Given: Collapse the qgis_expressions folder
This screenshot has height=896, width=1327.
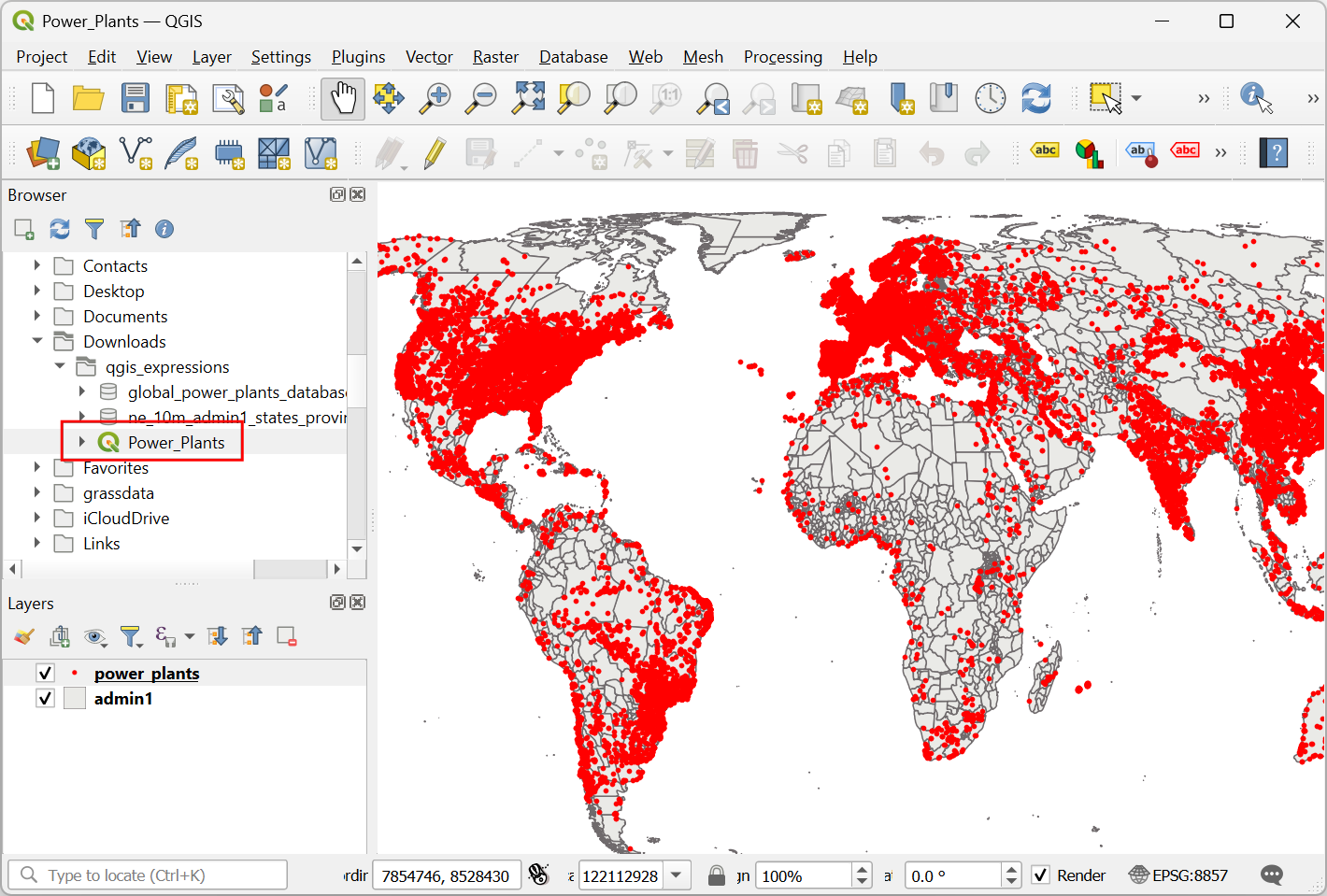Looking at the screenshot, I should click(x=60, y=366).
